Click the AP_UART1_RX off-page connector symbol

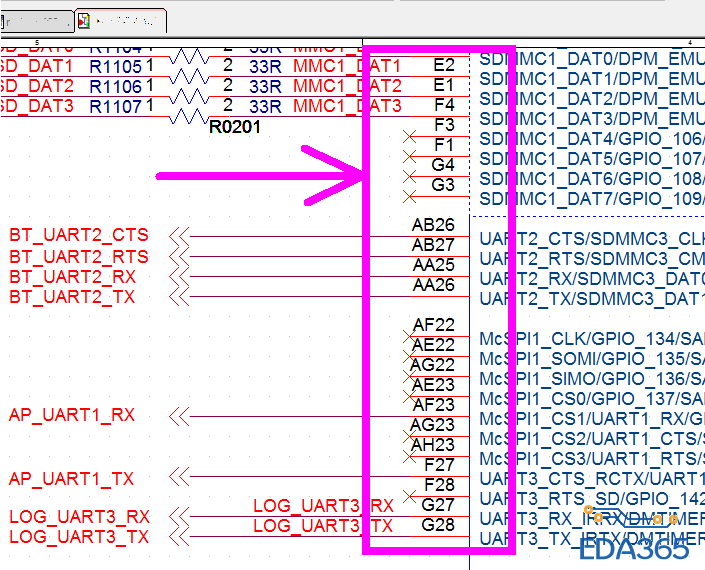[179, 416]
